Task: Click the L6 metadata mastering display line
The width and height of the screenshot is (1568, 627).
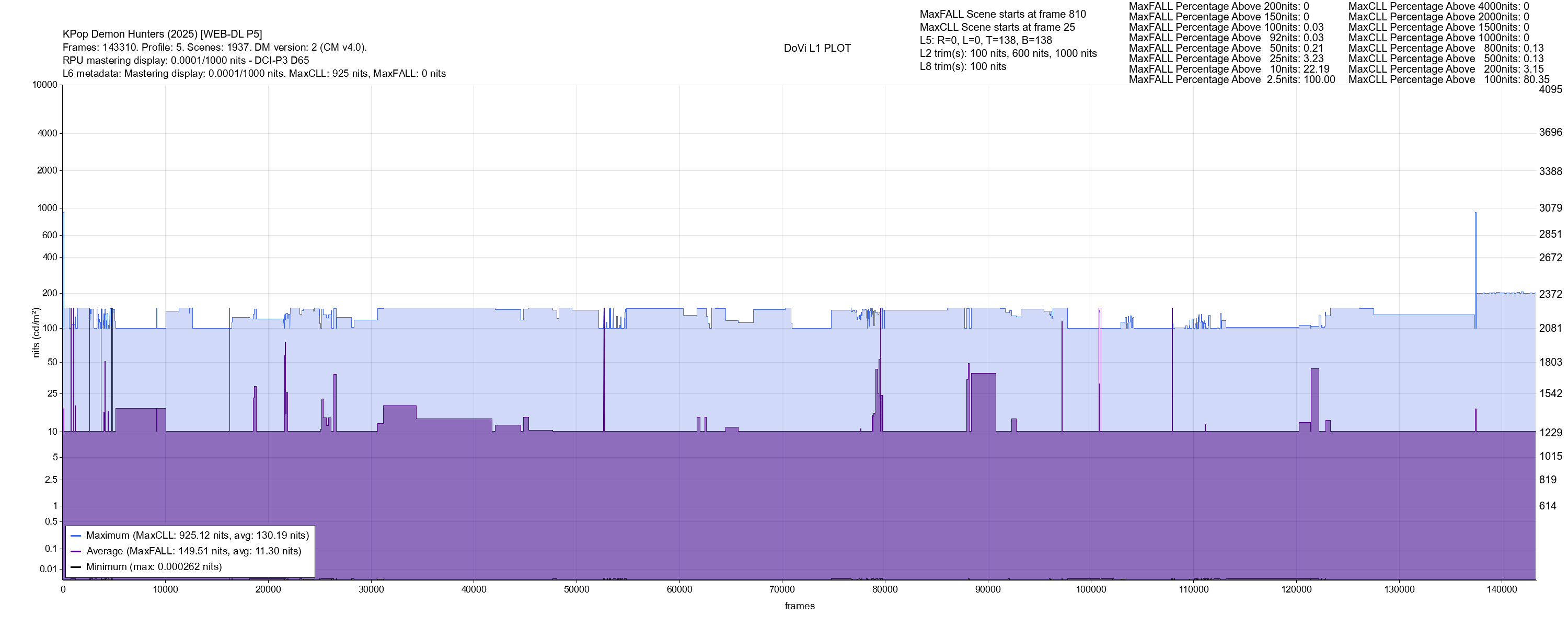Action: (x=254, y=74)
